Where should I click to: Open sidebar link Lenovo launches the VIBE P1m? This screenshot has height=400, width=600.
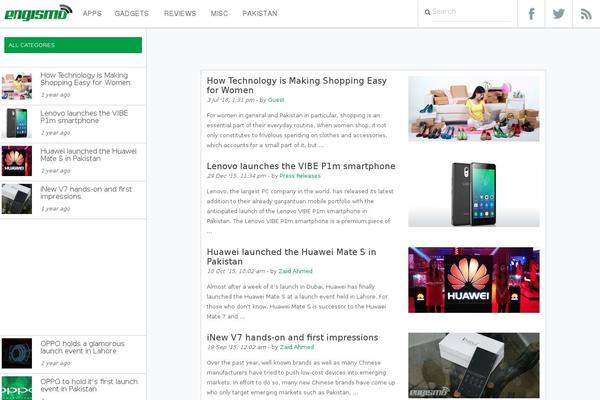(84, 117)
